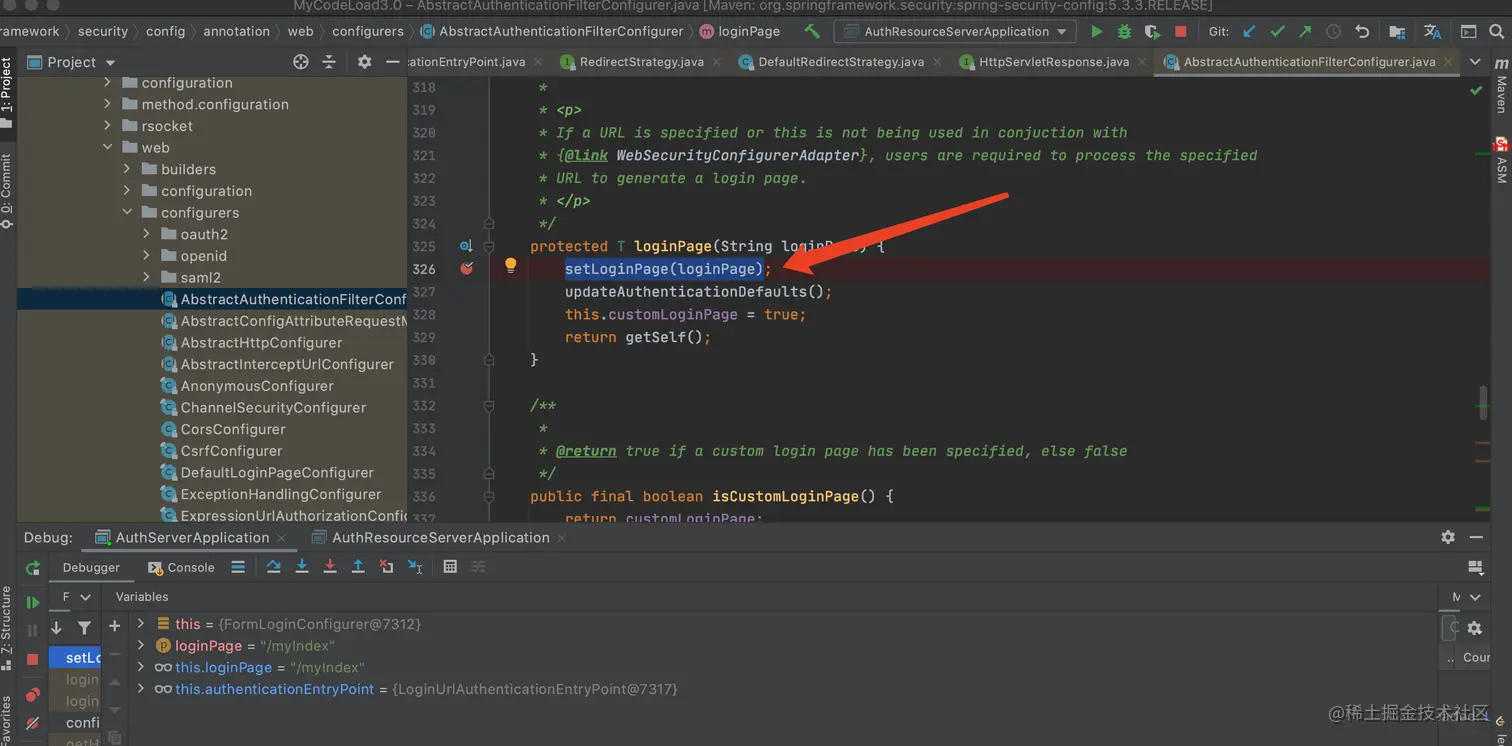Update project using the blue Git arrow
This screenshot has height=746, width=1512.
pos(1249,31)
